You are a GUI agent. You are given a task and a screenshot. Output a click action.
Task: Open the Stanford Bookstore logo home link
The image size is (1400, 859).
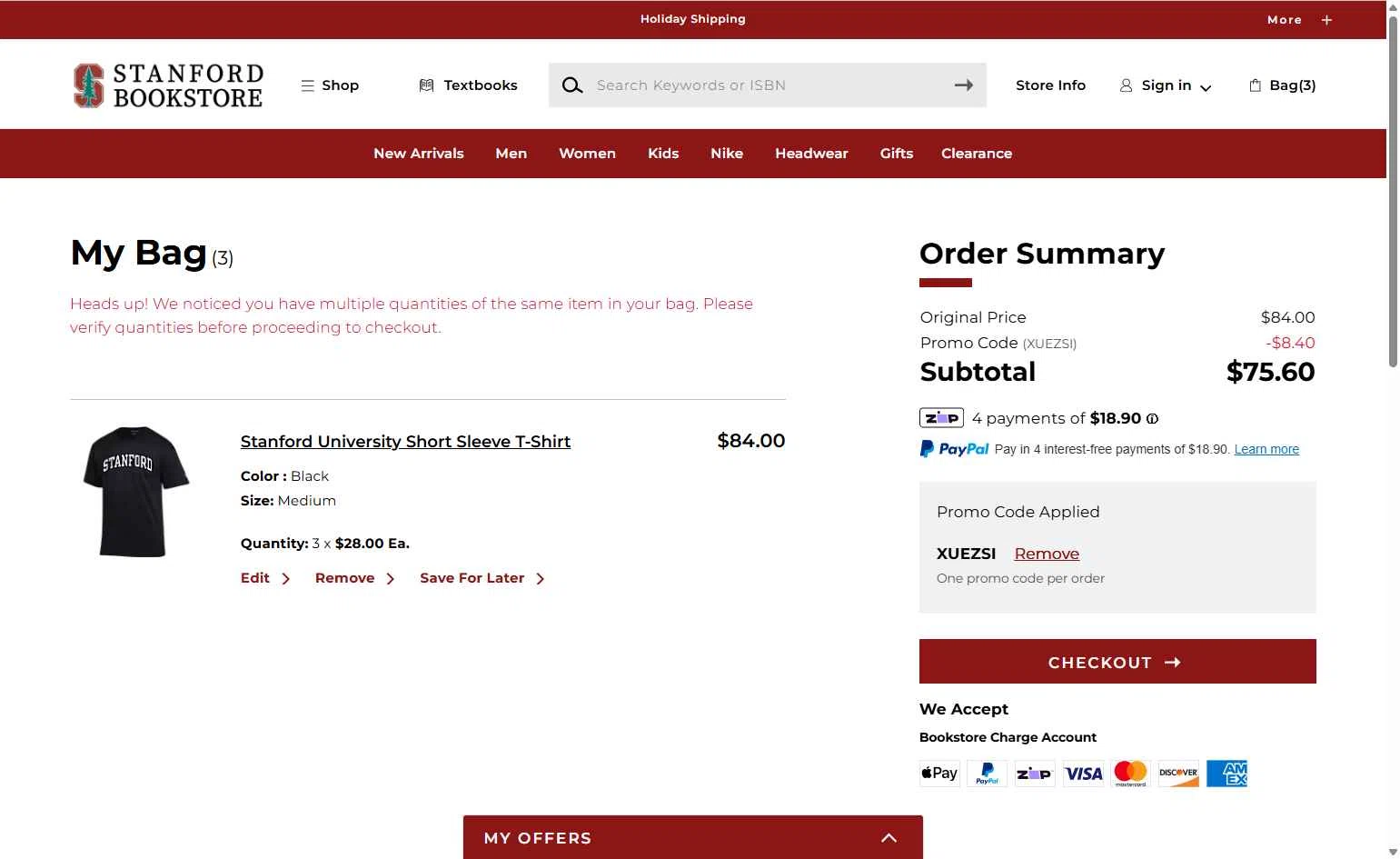pyautogui.click(x=168, y=85)
